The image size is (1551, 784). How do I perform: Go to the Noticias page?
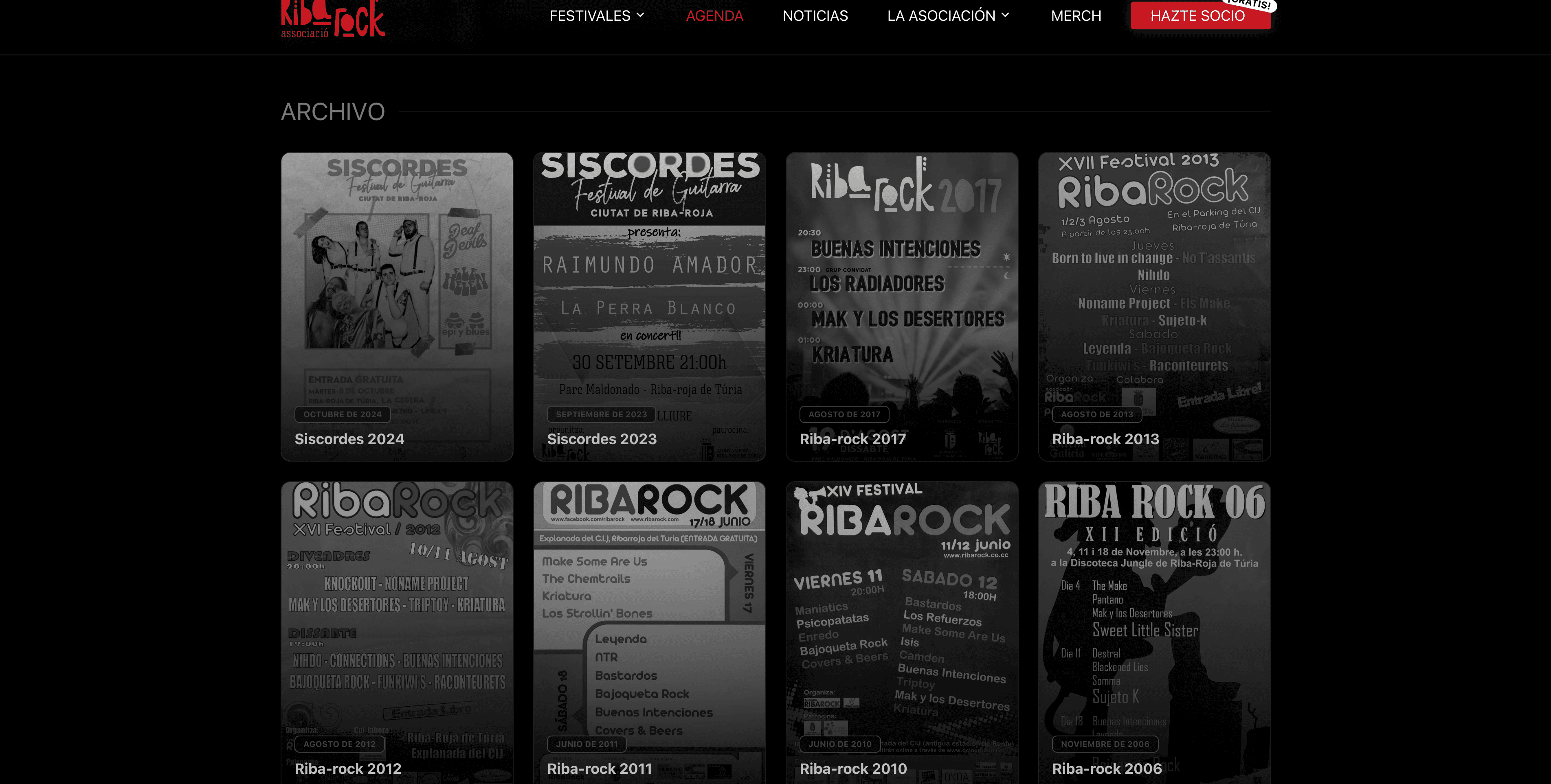click(x=815, y=16)
